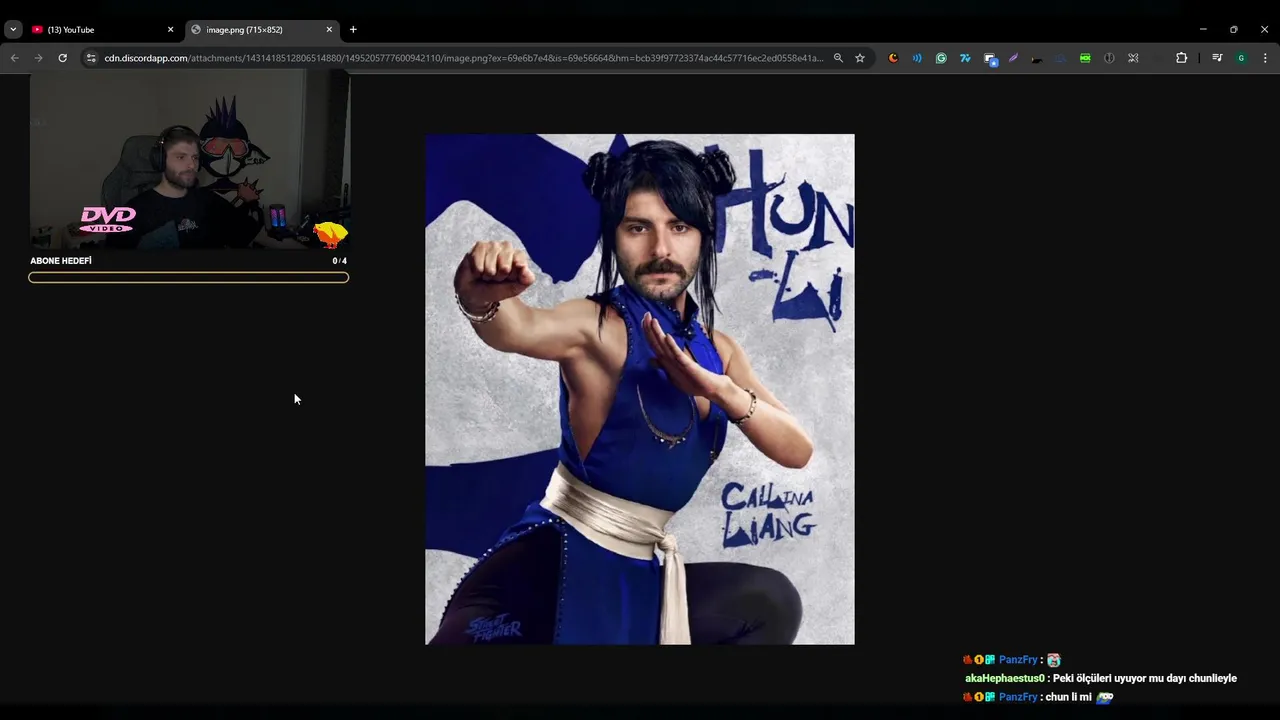Click the 'chun li mi' chat message
The image size is (1280, 720).
pyautogui.click(x=1068, y=697)
